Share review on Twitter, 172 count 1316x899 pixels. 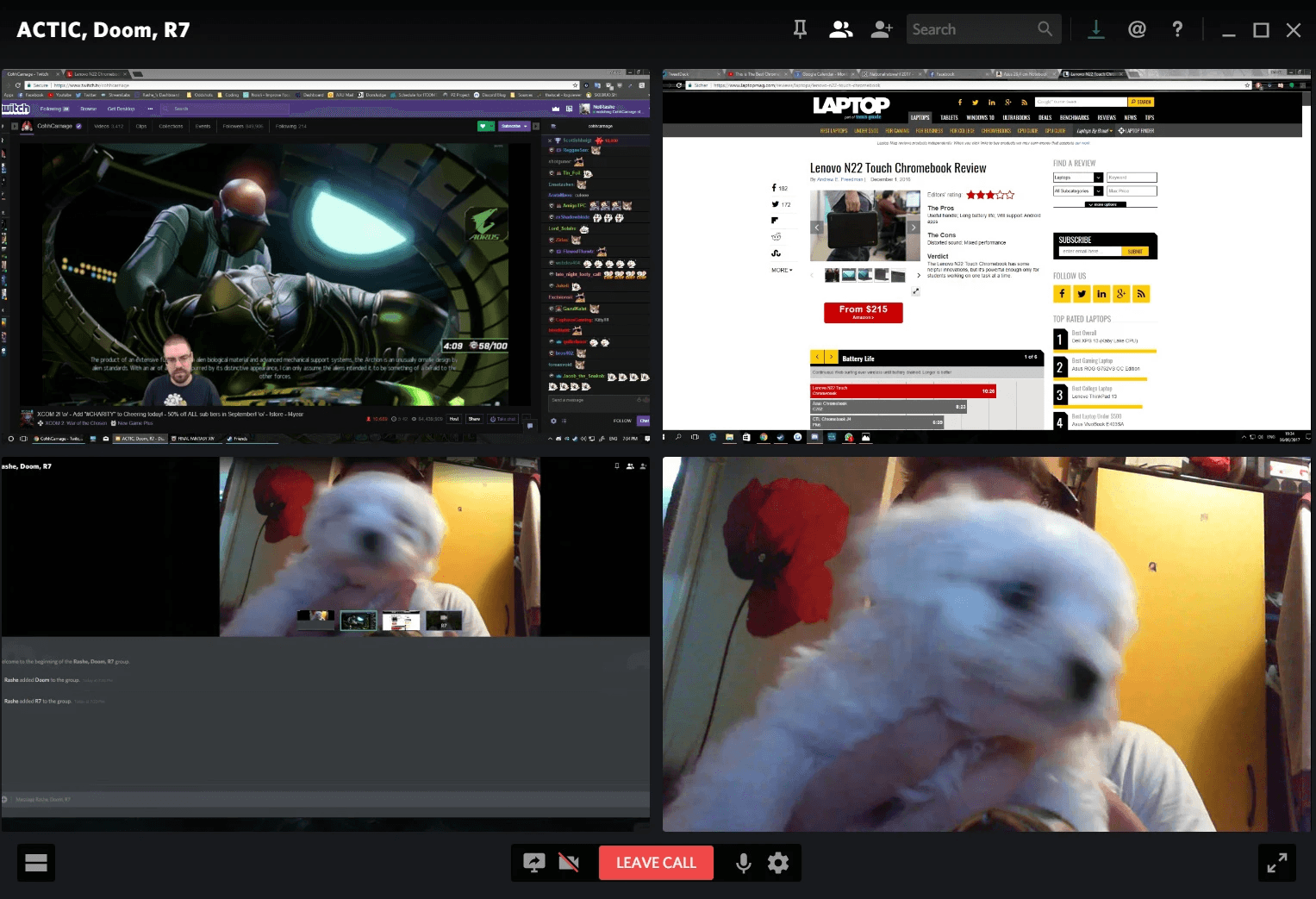tap(781, 204)
